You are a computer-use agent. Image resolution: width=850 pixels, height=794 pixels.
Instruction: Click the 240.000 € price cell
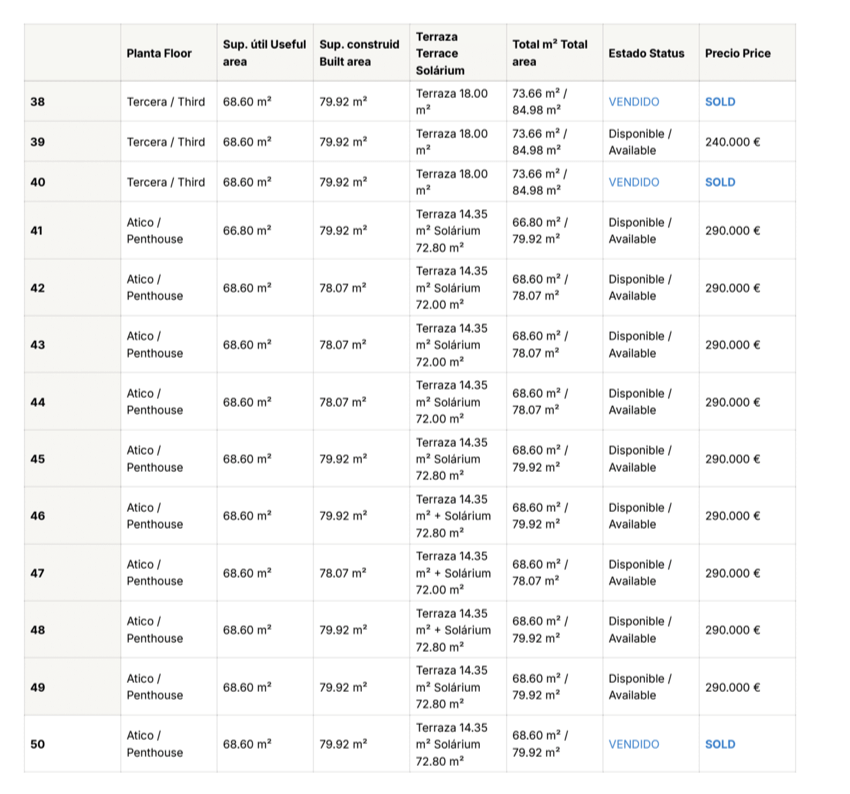(x=732, y=142)
